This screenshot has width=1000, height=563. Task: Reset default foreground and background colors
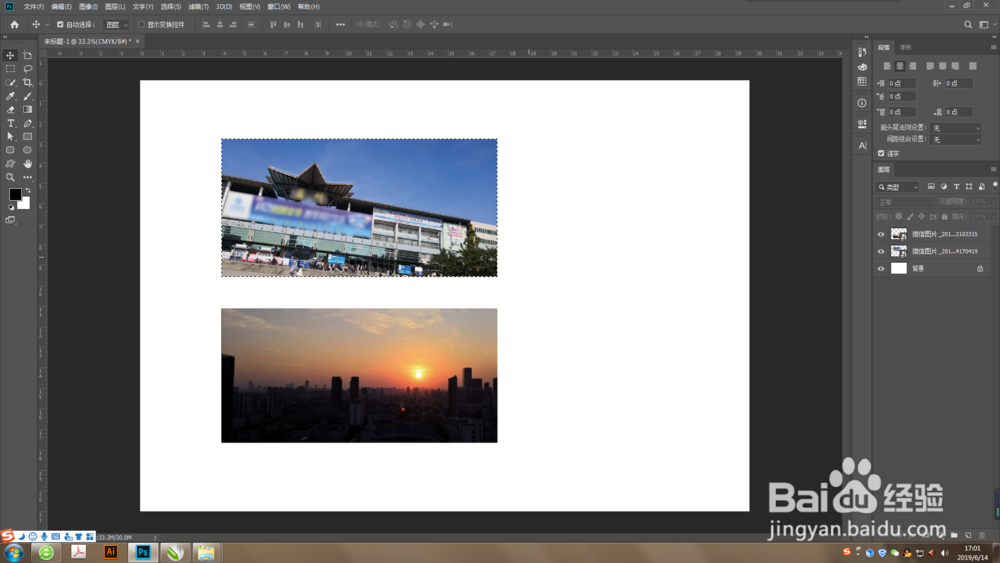pyautogui.click(x=11, y=207)
